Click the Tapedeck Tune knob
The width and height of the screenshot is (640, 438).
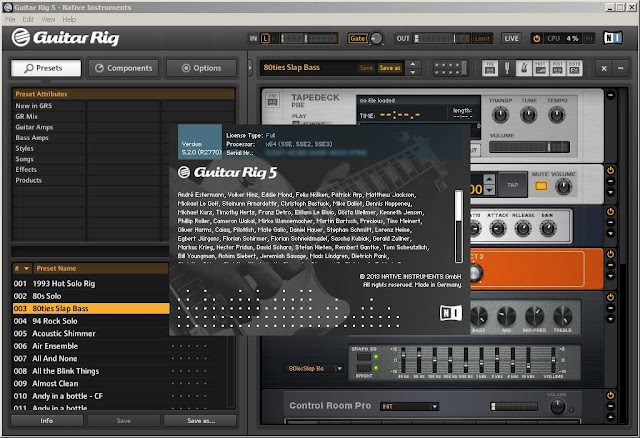(529, 115)
